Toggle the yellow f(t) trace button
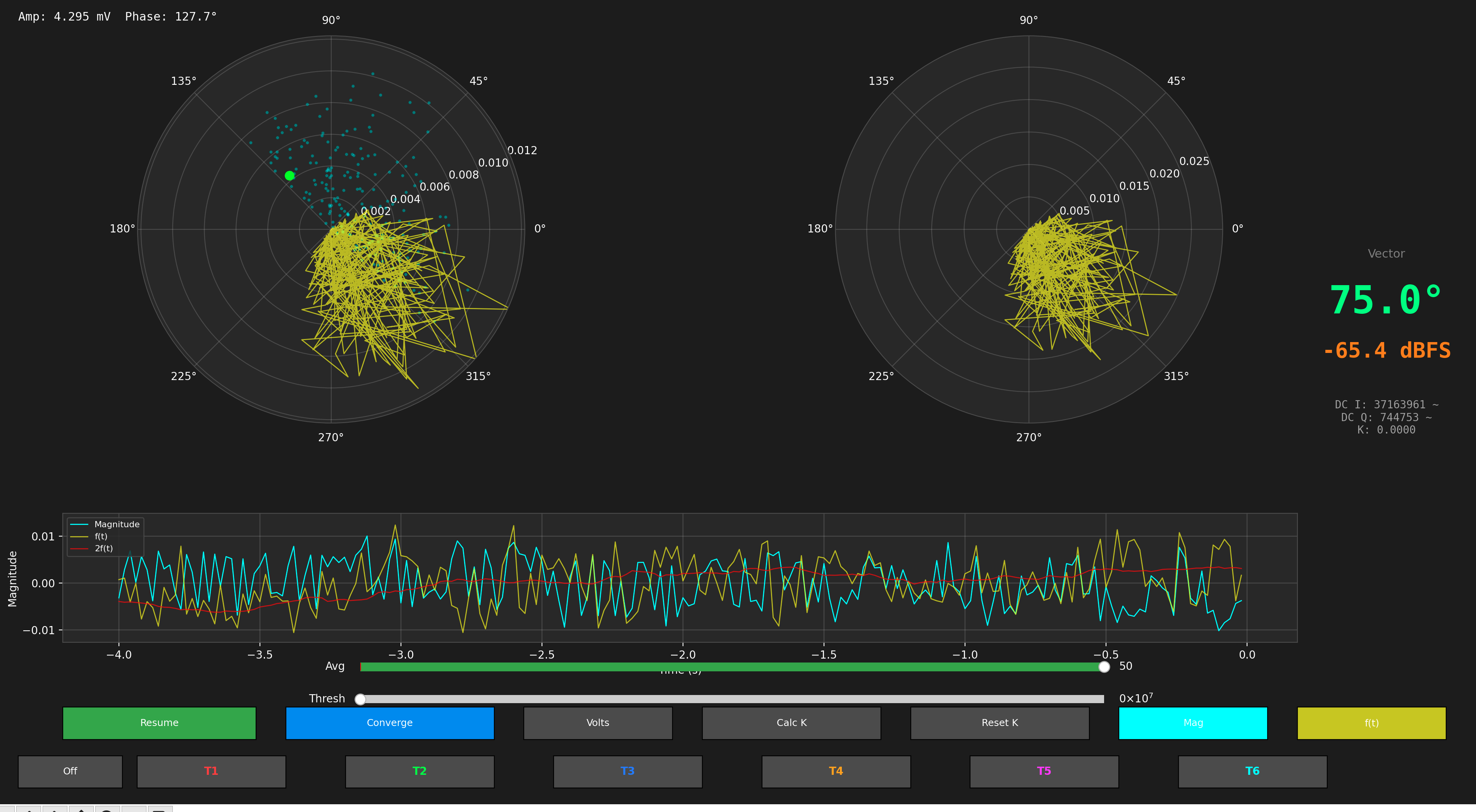The image size is (1476, 812). coord(1371,723)
